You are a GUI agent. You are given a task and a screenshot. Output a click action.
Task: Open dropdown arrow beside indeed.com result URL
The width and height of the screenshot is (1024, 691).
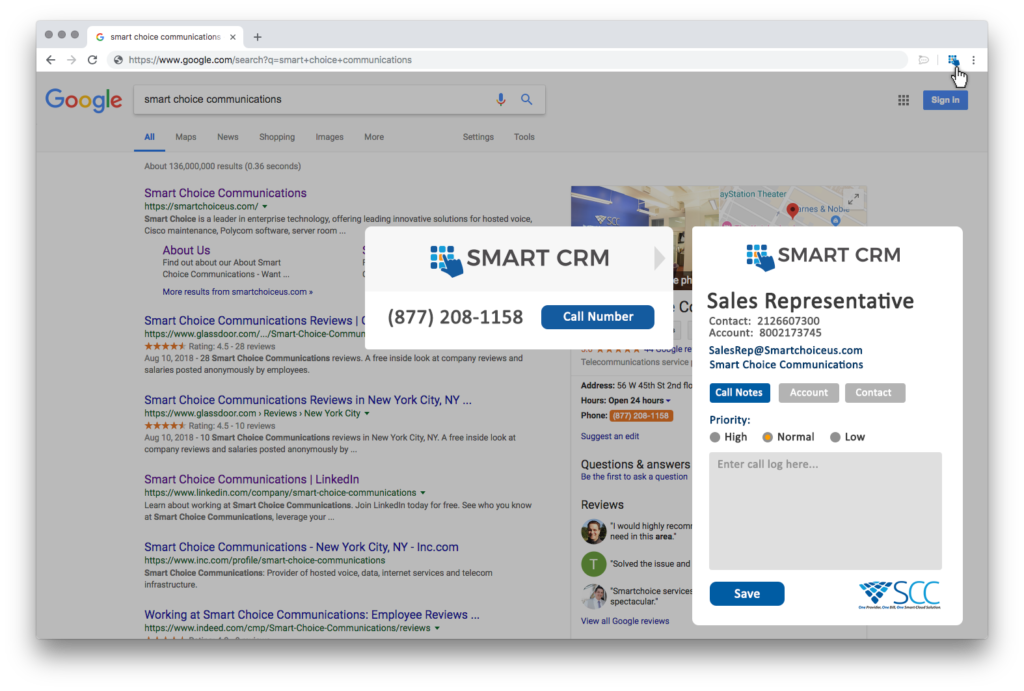coord(437,628)
